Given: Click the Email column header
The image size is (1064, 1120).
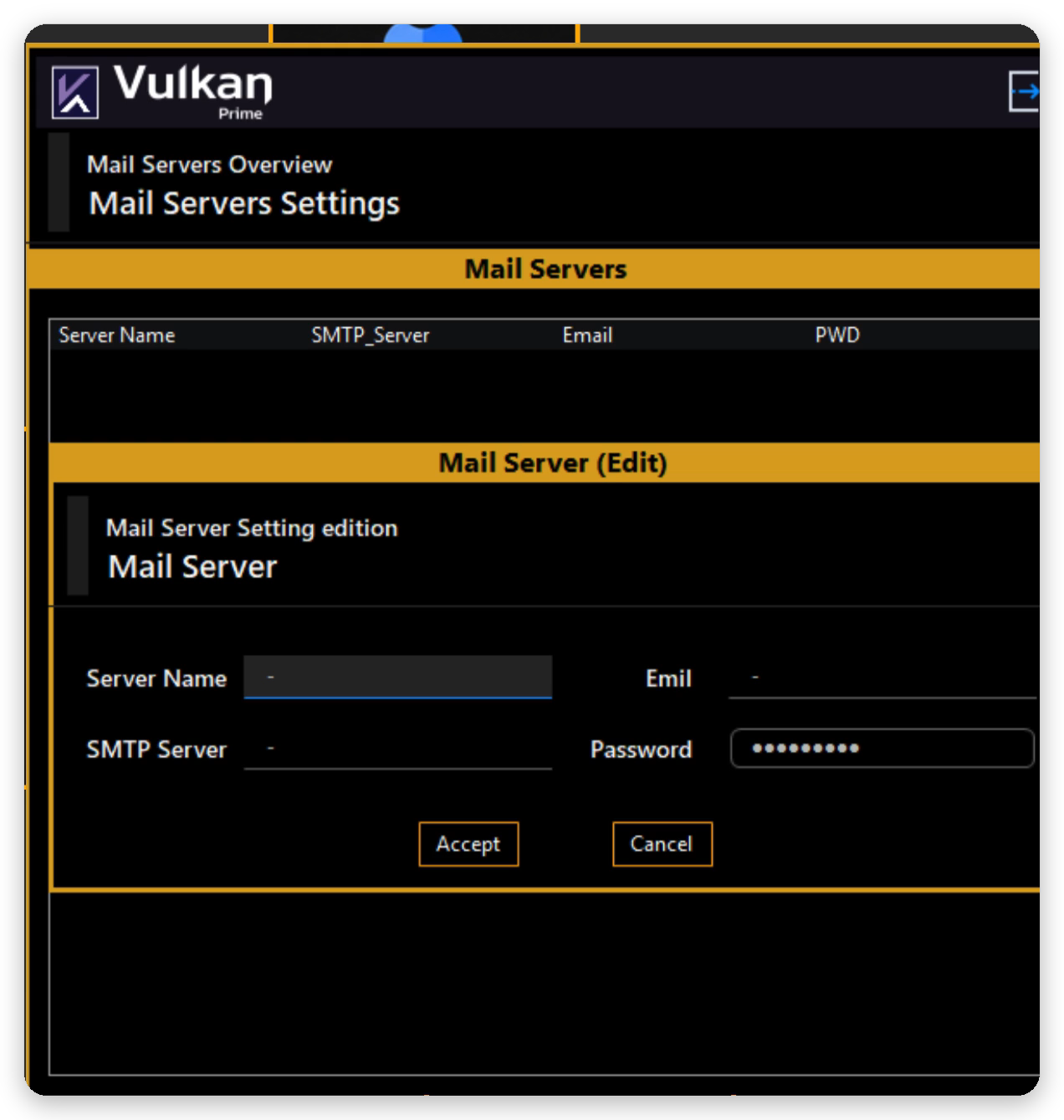Looking at the screenshot, I should coord(587,335).
